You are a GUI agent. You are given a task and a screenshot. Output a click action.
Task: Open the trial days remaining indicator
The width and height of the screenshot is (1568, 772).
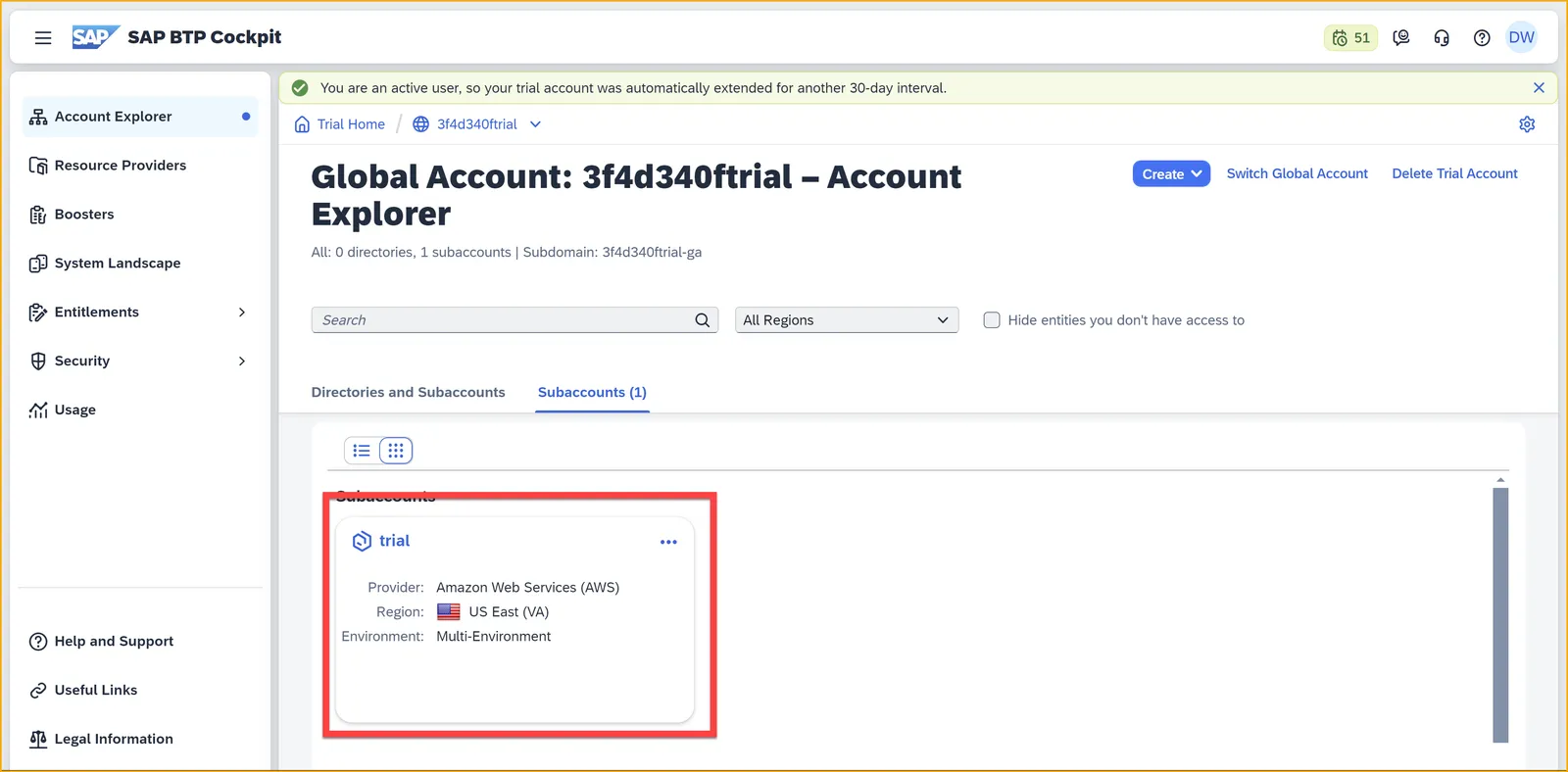(1350, 38)
